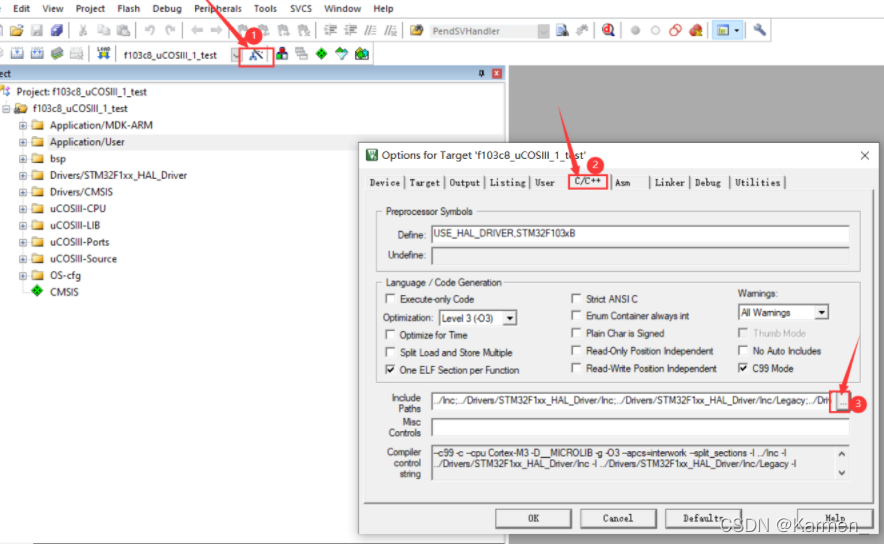Viewport: 884px width, 544px height.
Task: Open the Project menu
Action: coord(90,8)
